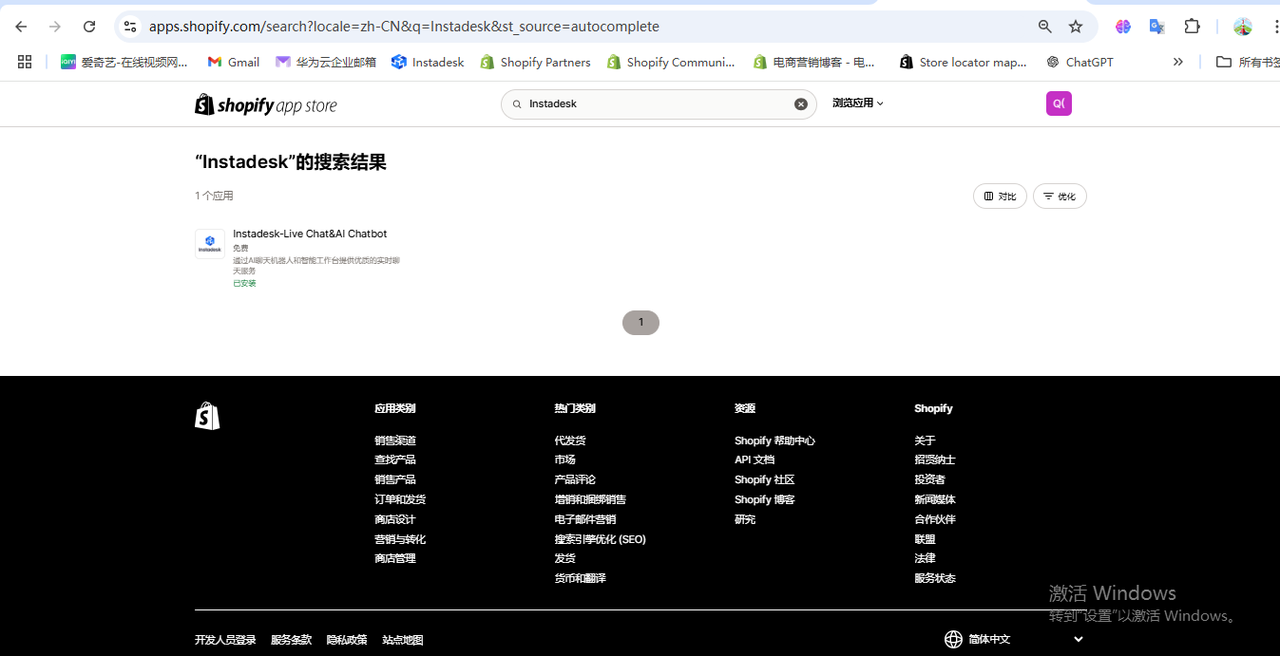Clear the Instadesk search field text
1280x656 pixels.
pyautogui.click(x=801, y=104)
